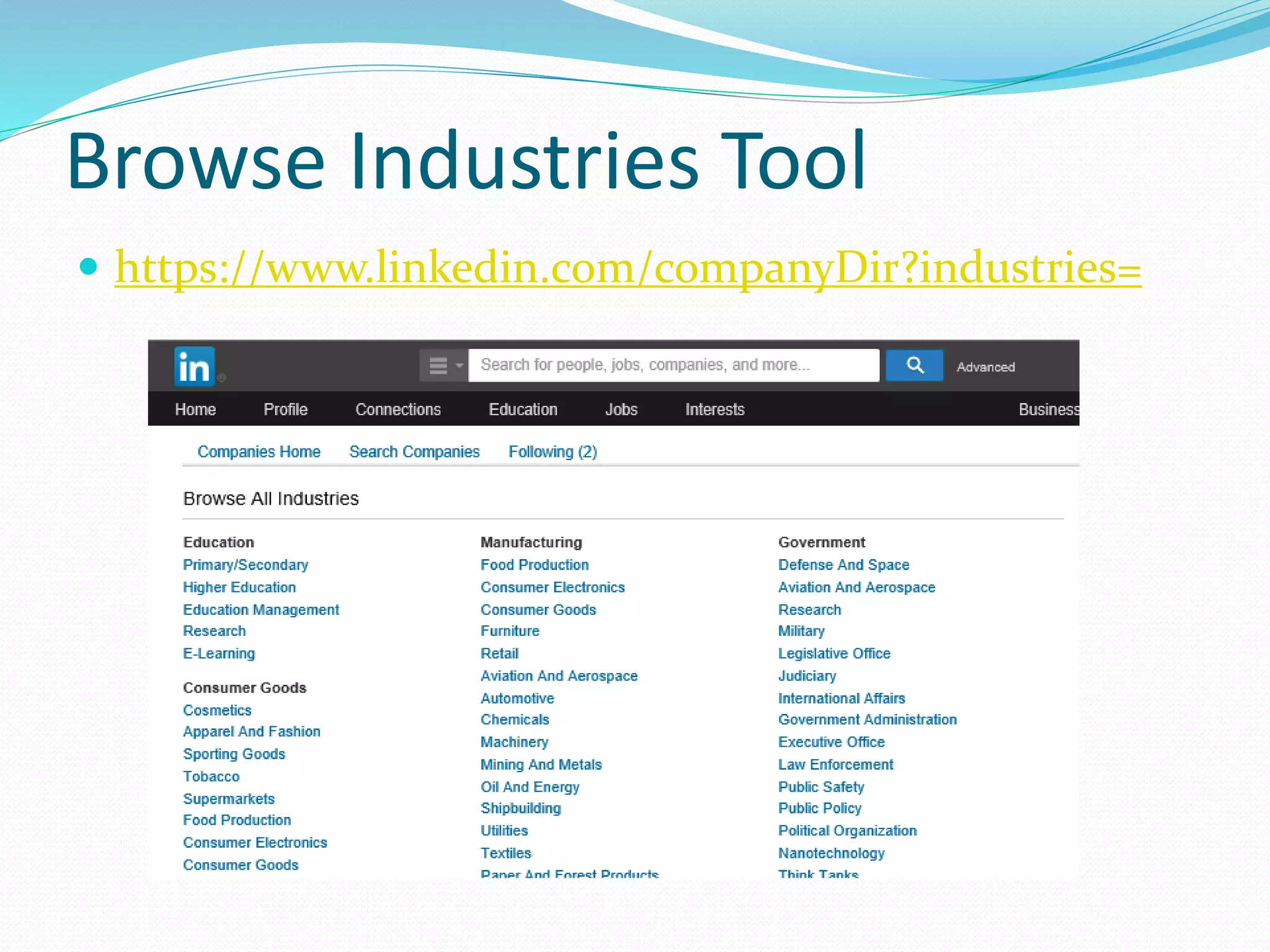Viewport: 1270px width, 952px height.
Task: Open Furniture industry link
Action: pos(510,631)
